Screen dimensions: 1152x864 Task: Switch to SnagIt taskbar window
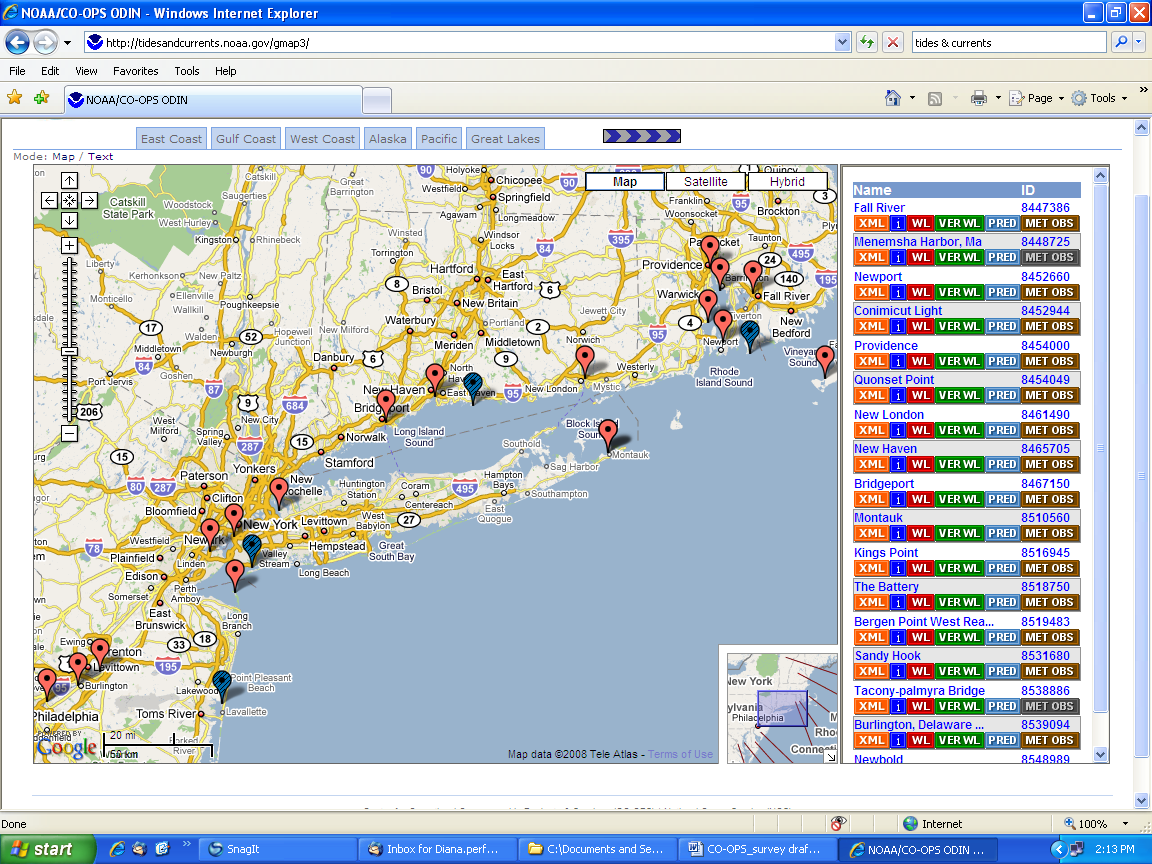click(278, 849)
